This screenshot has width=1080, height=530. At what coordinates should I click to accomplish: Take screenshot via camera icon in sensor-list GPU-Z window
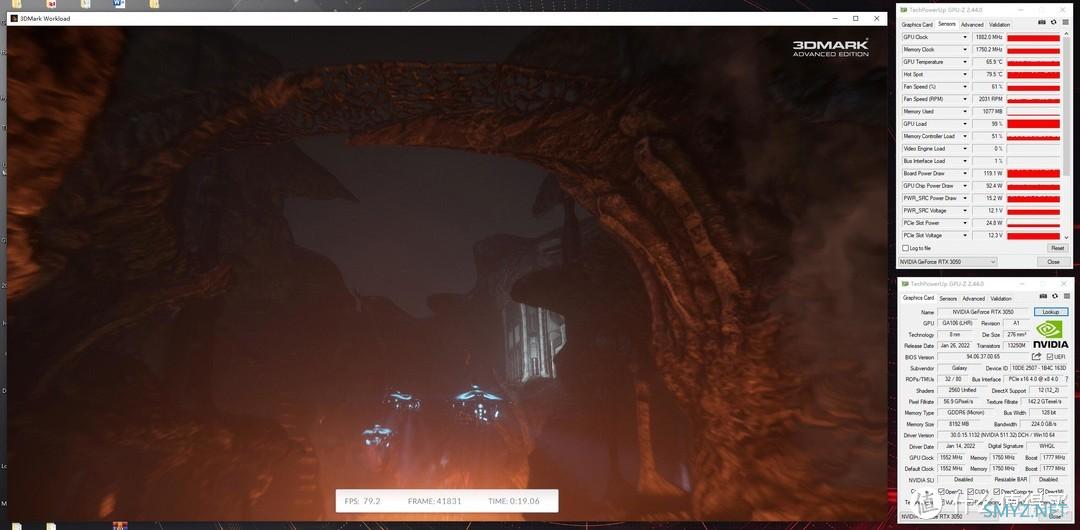1044,23
